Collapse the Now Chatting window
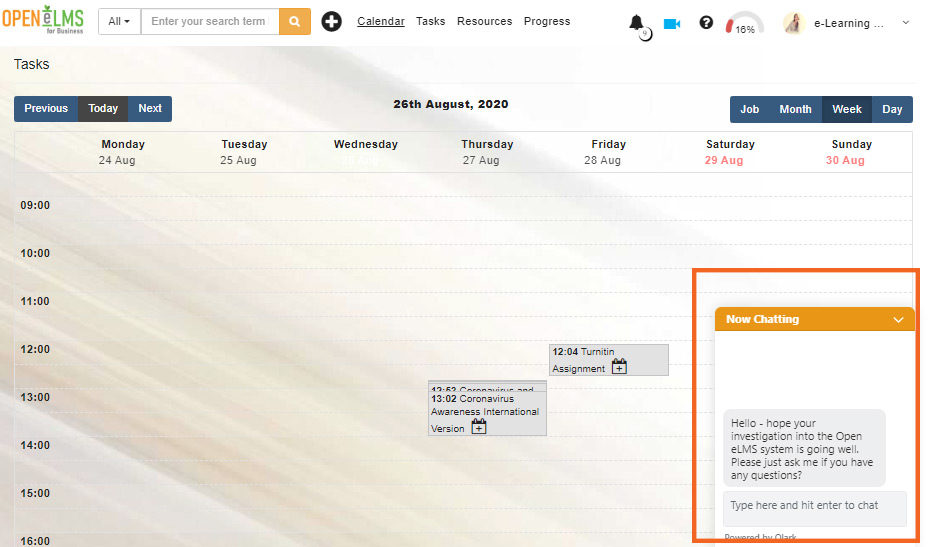 898,320
